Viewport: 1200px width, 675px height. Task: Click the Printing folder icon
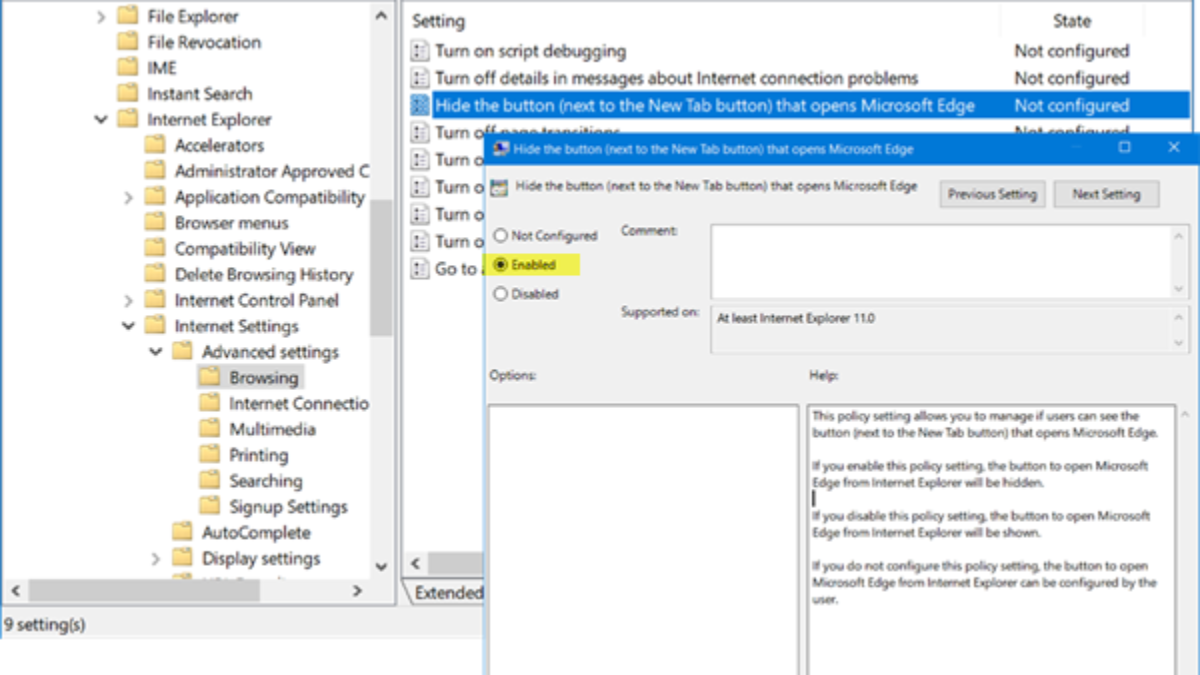coord(209,455)
